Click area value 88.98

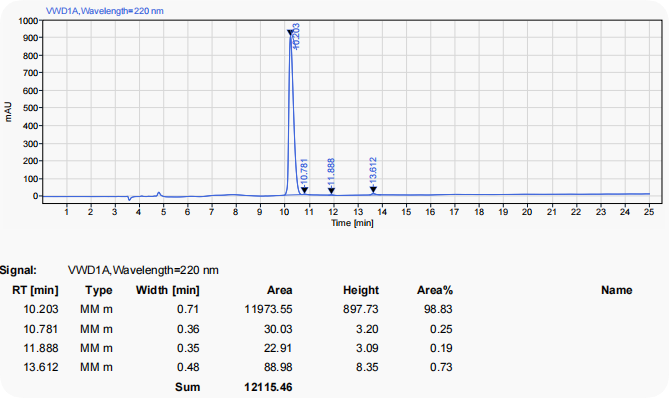(x=278, y=367)
